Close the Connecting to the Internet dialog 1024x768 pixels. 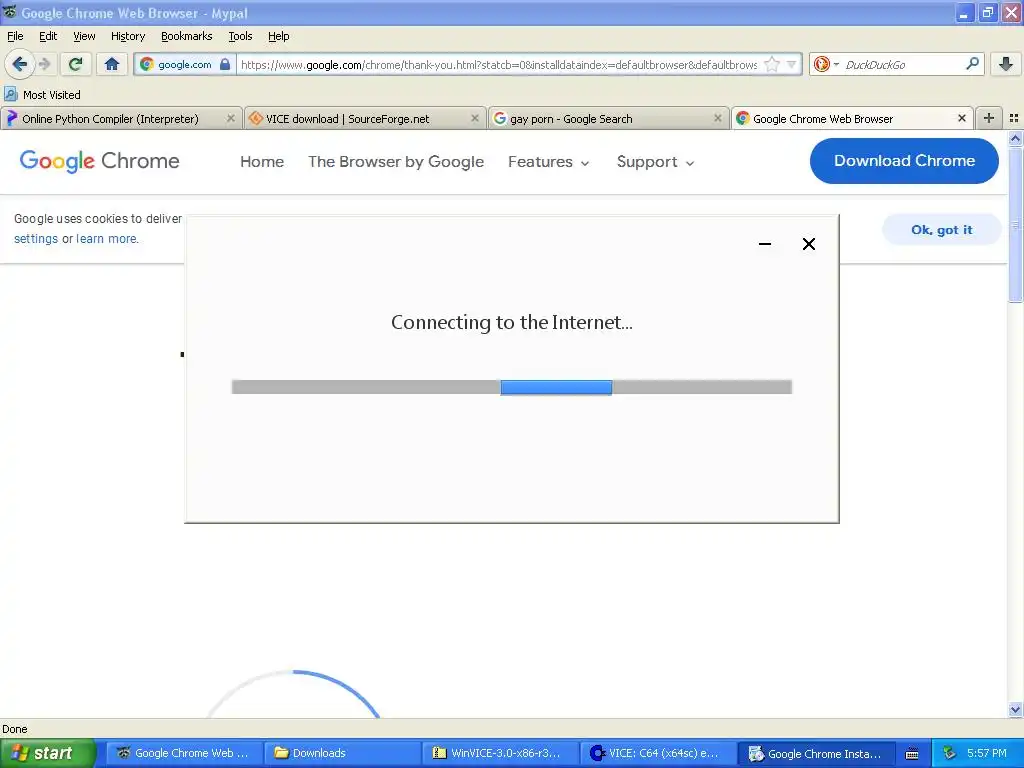pos(808,244)
